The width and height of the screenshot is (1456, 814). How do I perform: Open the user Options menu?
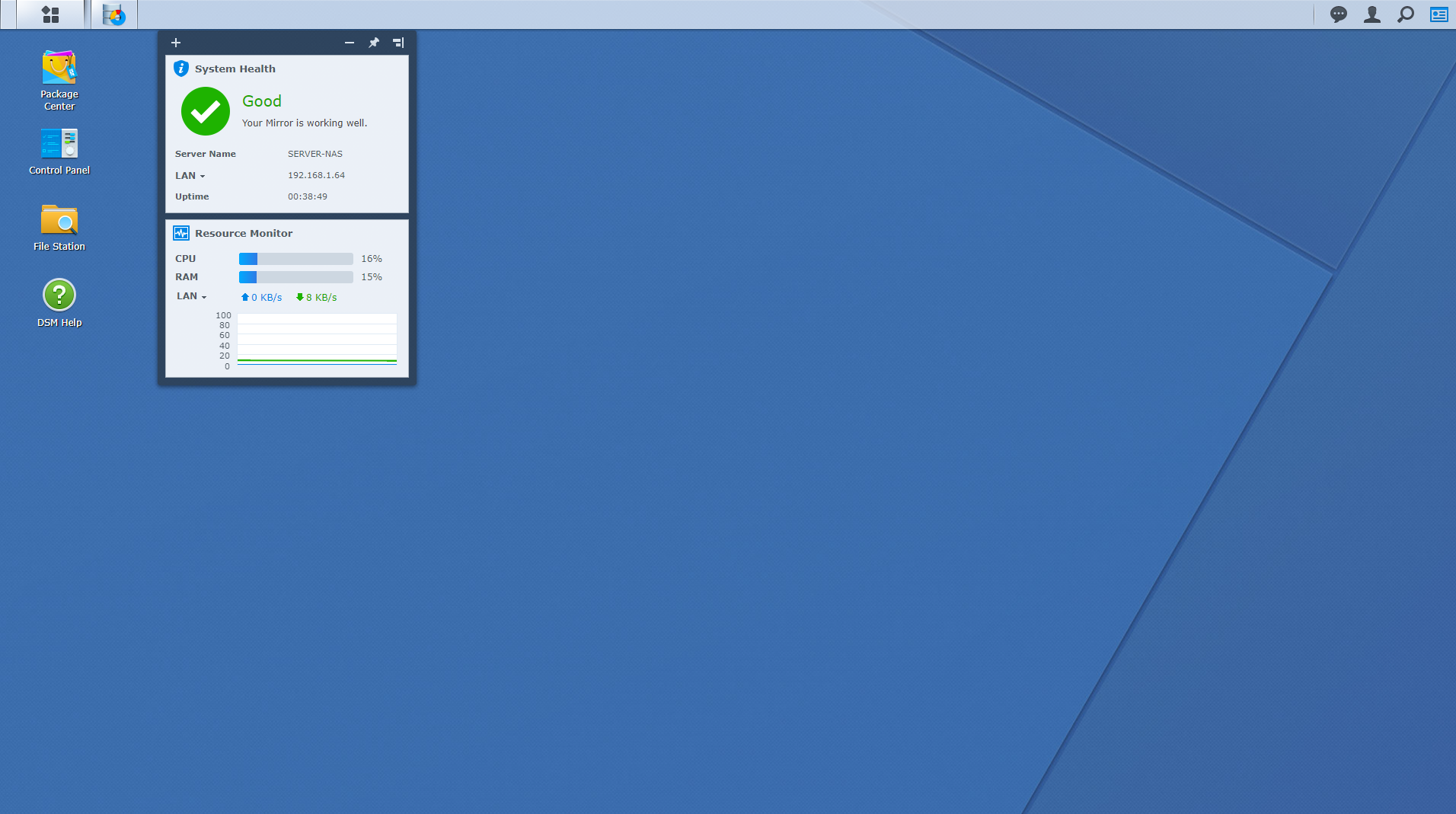pos(1371,14)
